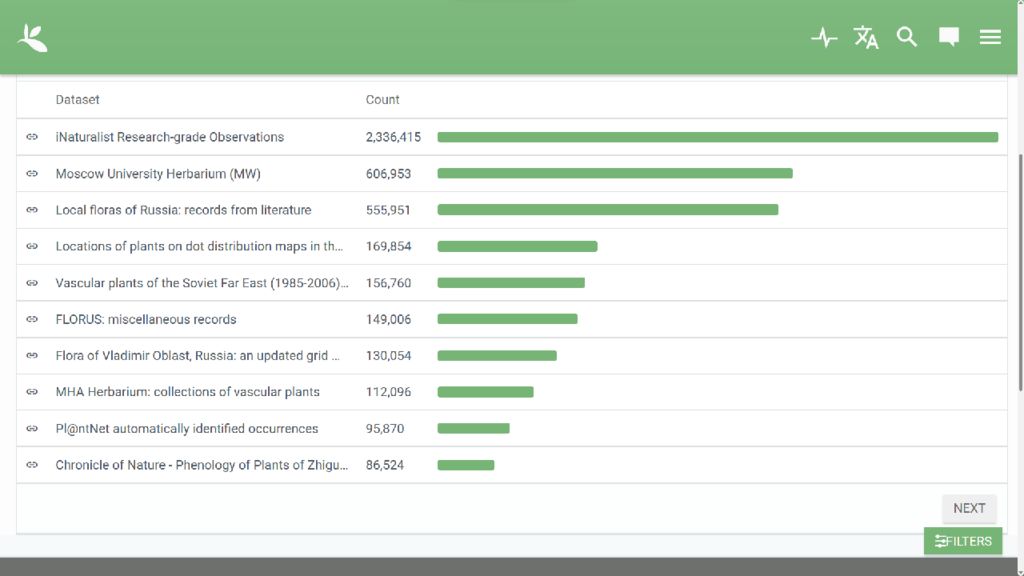Viewport: 1024px width, 576px height.
Task: Open iNaturalist Research-grade Observations dataset
Action: click(170, 137)
